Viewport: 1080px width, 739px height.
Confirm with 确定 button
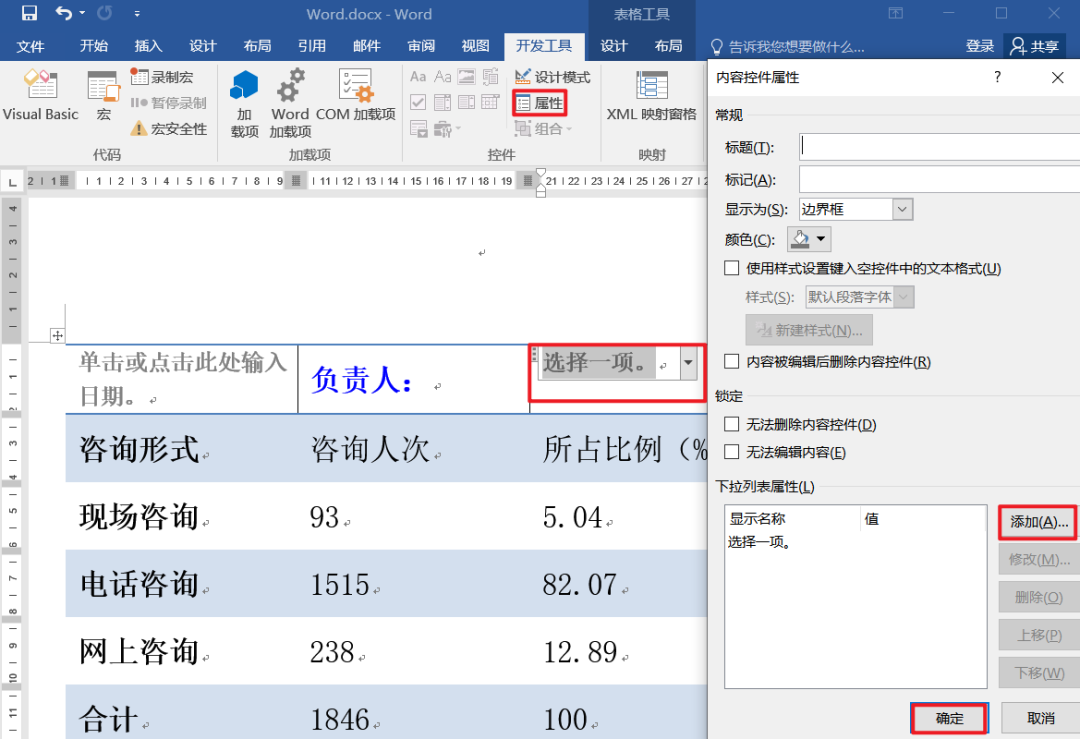click(949, 718)
